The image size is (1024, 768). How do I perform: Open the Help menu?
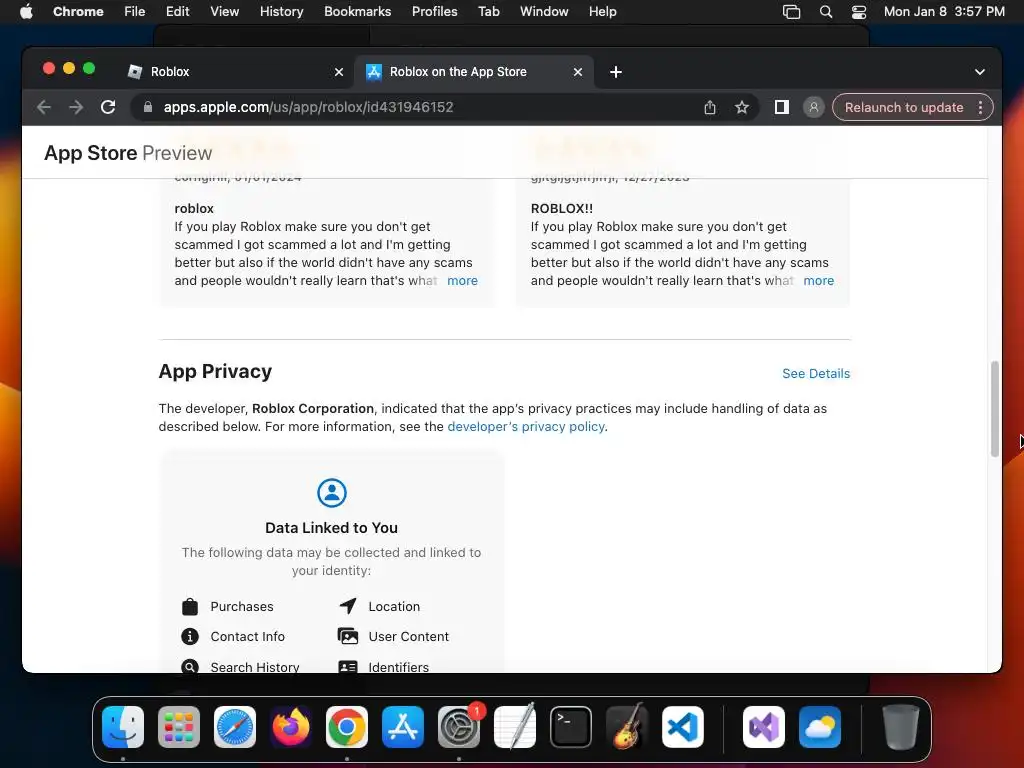(x=602, y=12)
